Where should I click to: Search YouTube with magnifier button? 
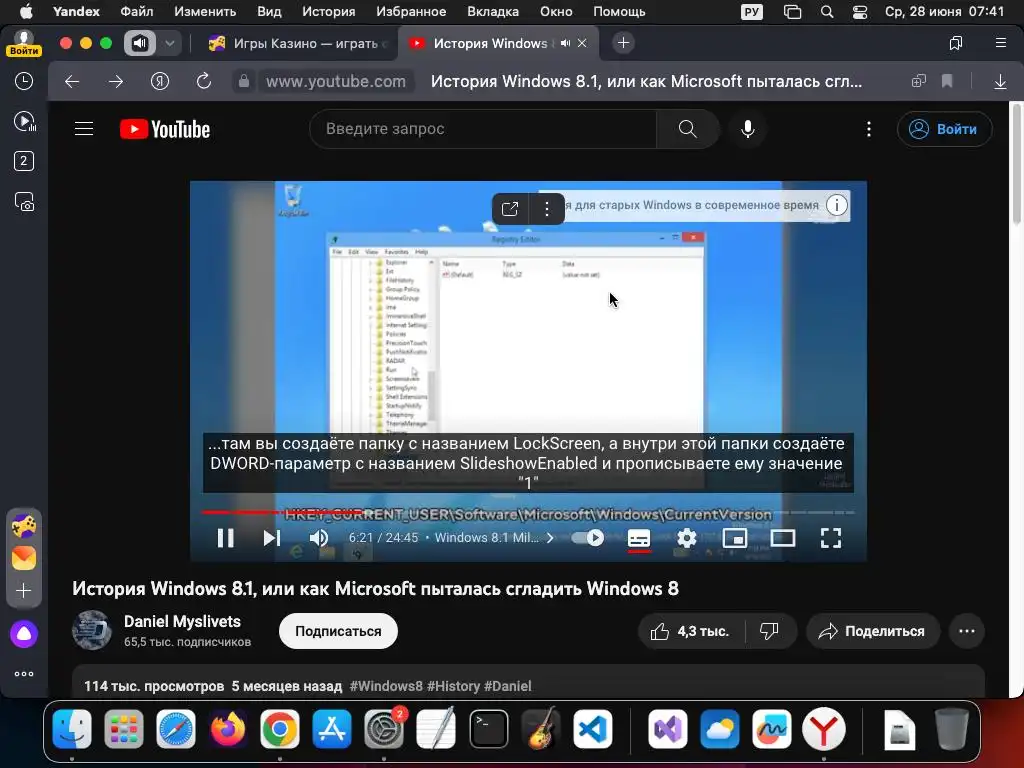point(688,129)
